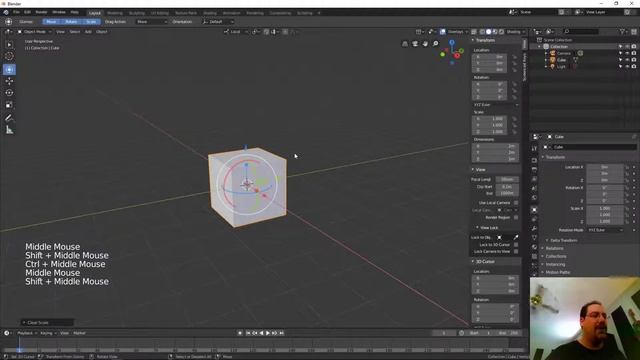Screen dimensions: 640x360
Task: Click the timeline playhead marker
Action: click(x=19, y=349)
